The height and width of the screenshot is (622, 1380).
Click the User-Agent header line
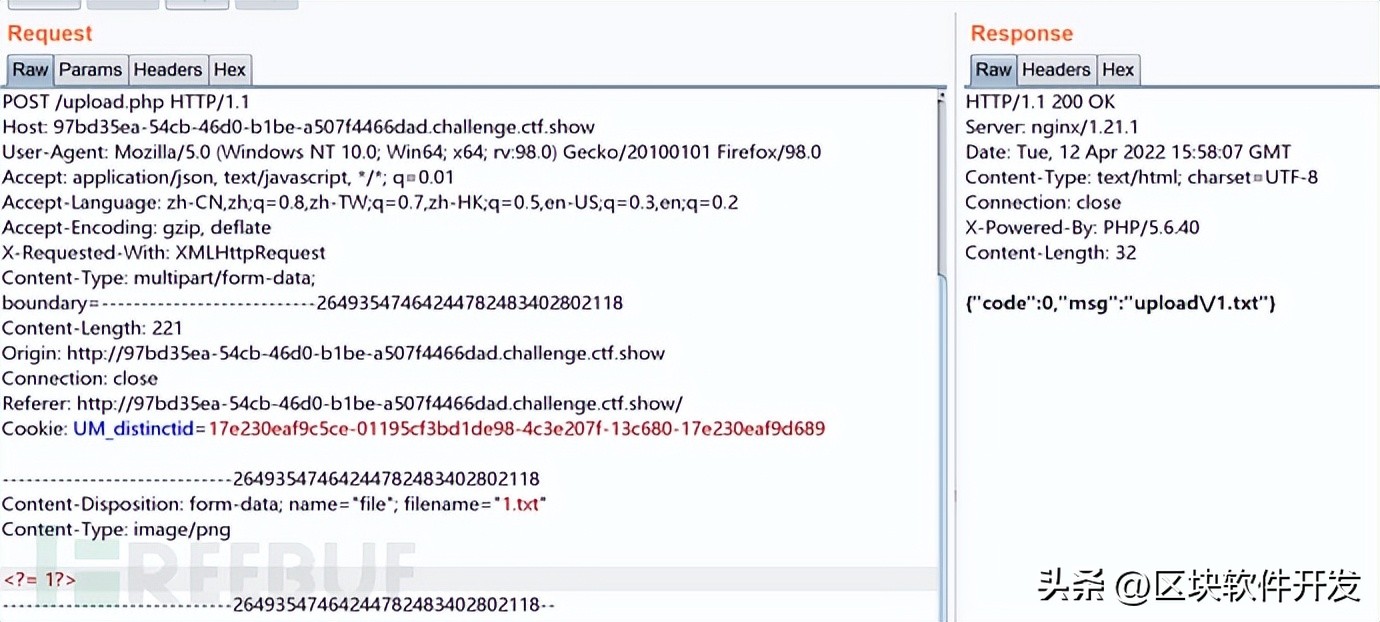point(411,152)
